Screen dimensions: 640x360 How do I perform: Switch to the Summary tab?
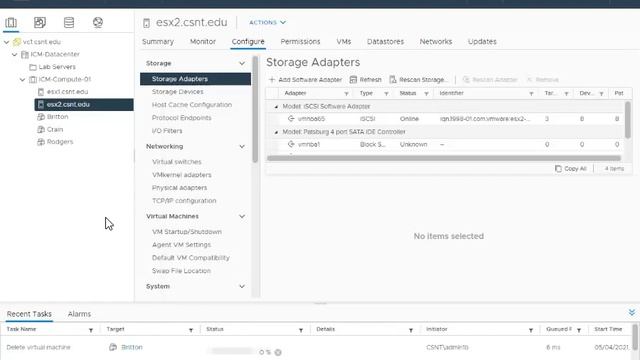(158, 42)
